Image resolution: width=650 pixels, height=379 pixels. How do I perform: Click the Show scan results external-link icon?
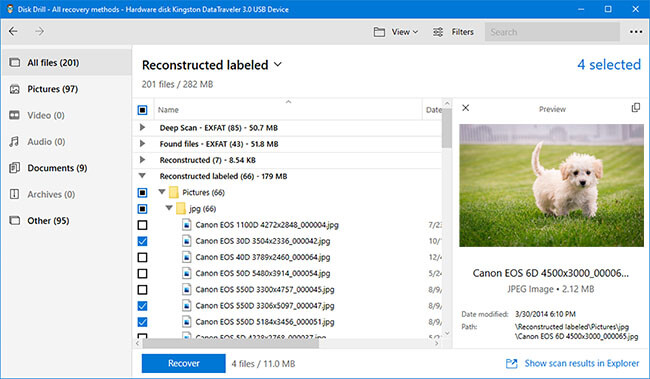coord(512,364)
